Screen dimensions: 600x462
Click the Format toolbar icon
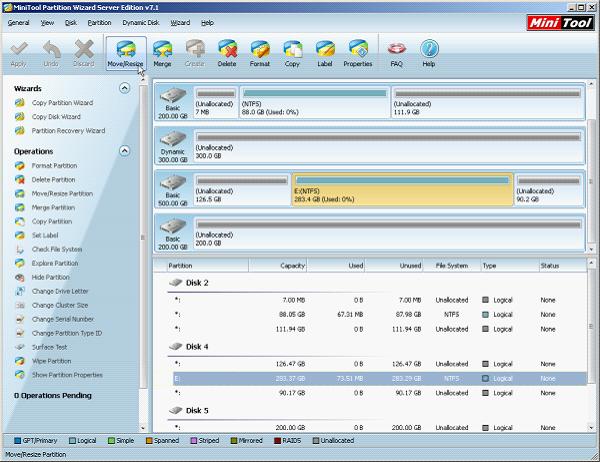tap(260, 49)
